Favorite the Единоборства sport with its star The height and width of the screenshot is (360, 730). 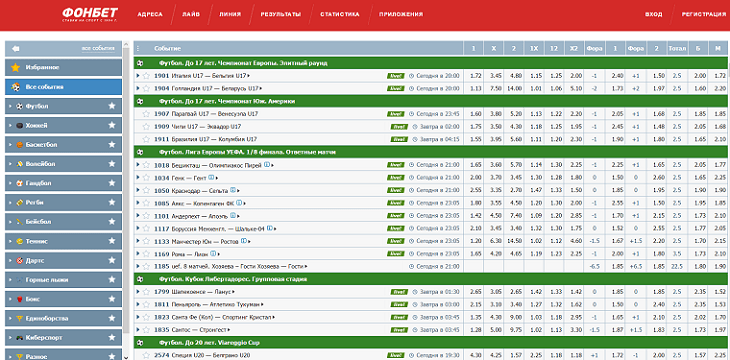(112, 319)
